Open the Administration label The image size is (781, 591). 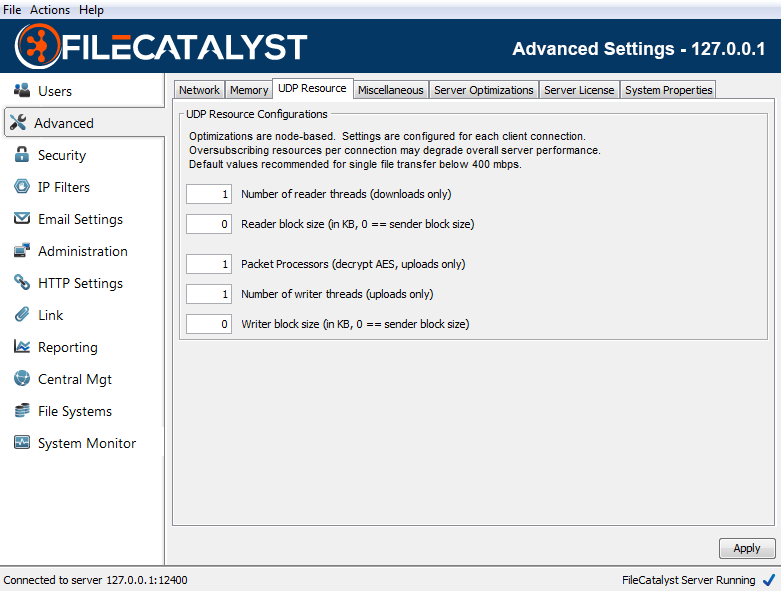point(83,251)
